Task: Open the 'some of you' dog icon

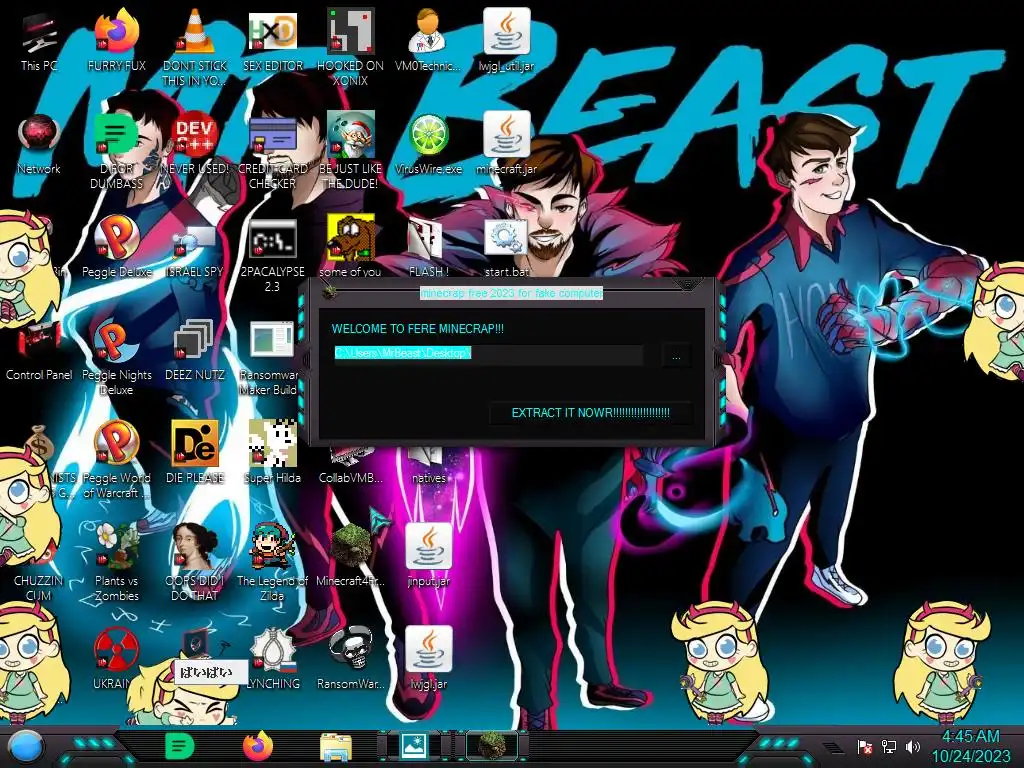Action: pos(350,247)
